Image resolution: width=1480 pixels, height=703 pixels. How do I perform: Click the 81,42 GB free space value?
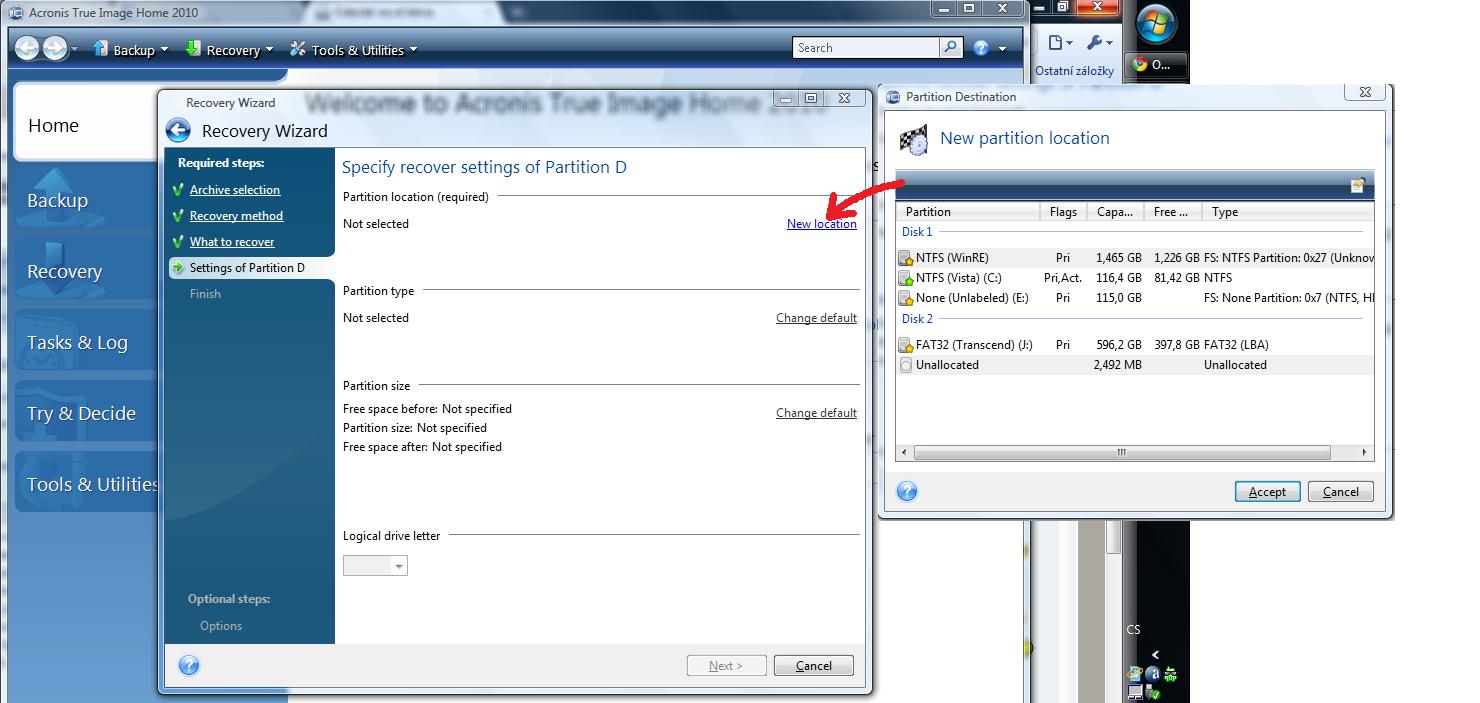1176,278
